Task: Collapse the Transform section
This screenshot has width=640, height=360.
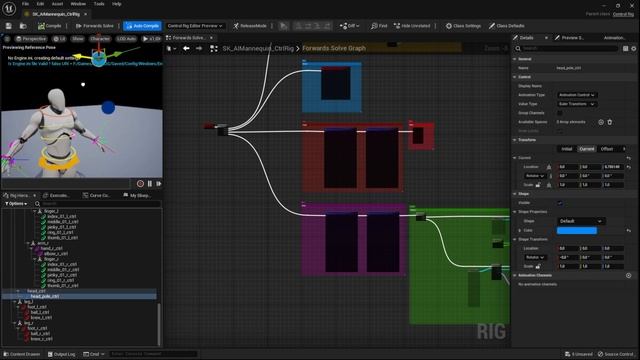Action: pyautogui.click(x=515, y=140)
